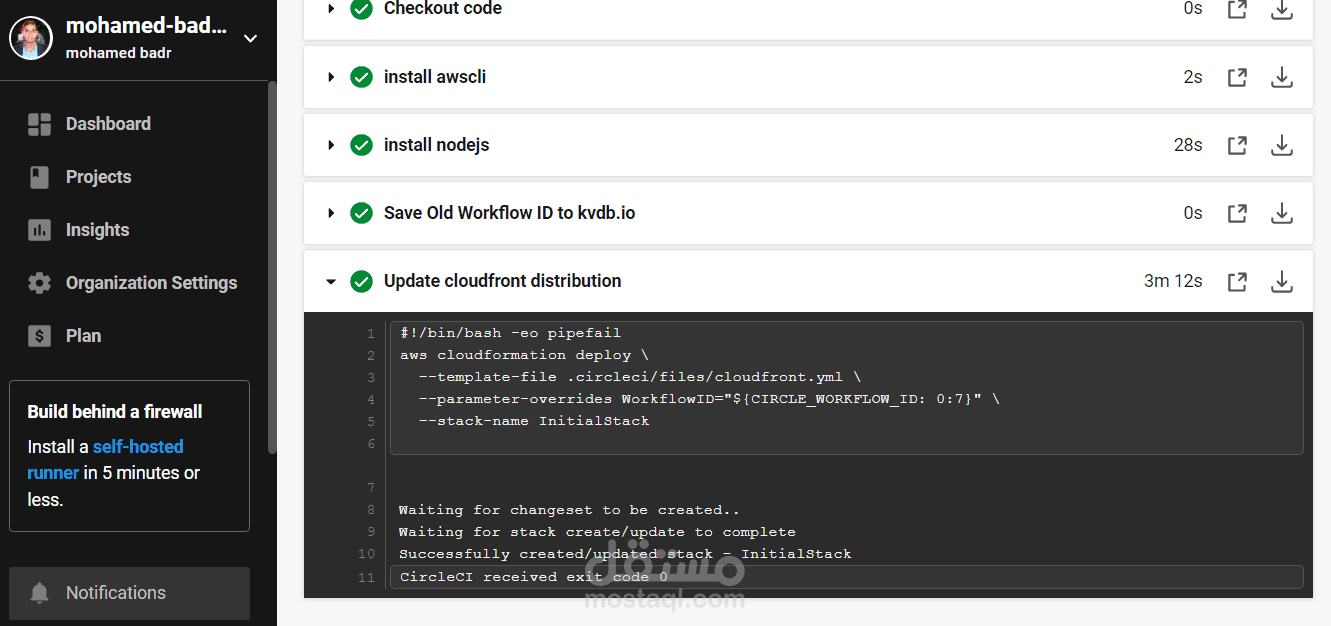Download Update cloudfront distribution output

1281,281
